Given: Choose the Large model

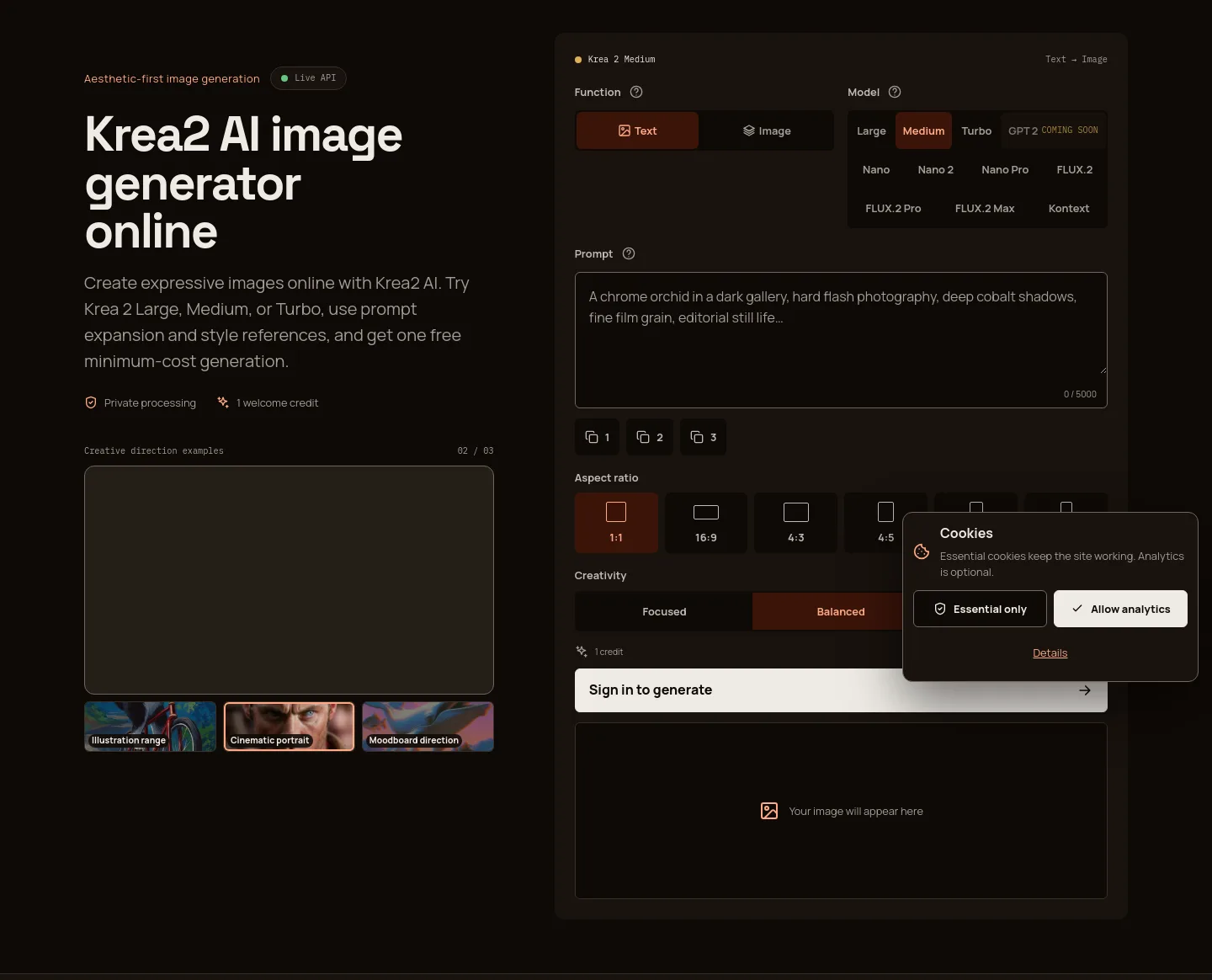Looking at the screenshot, I should coord(871,130).
